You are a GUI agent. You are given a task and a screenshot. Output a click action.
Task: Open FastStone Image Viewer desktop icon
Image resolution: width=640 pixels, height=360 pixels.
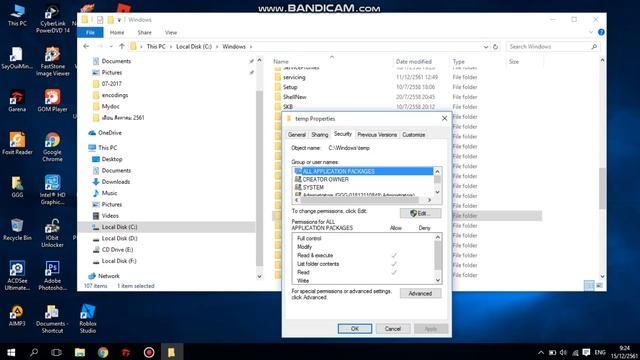tap(52, 61)
